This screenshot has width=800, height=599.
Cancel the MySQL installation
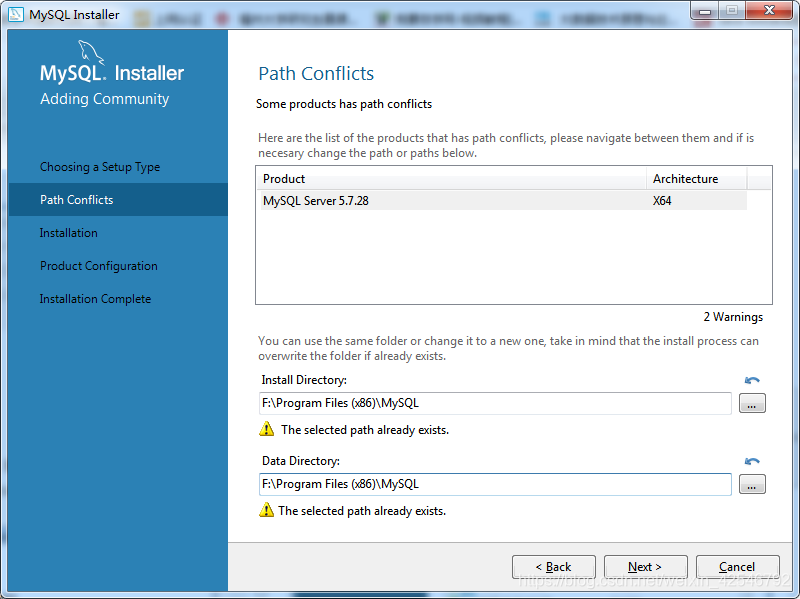(737, 567)
